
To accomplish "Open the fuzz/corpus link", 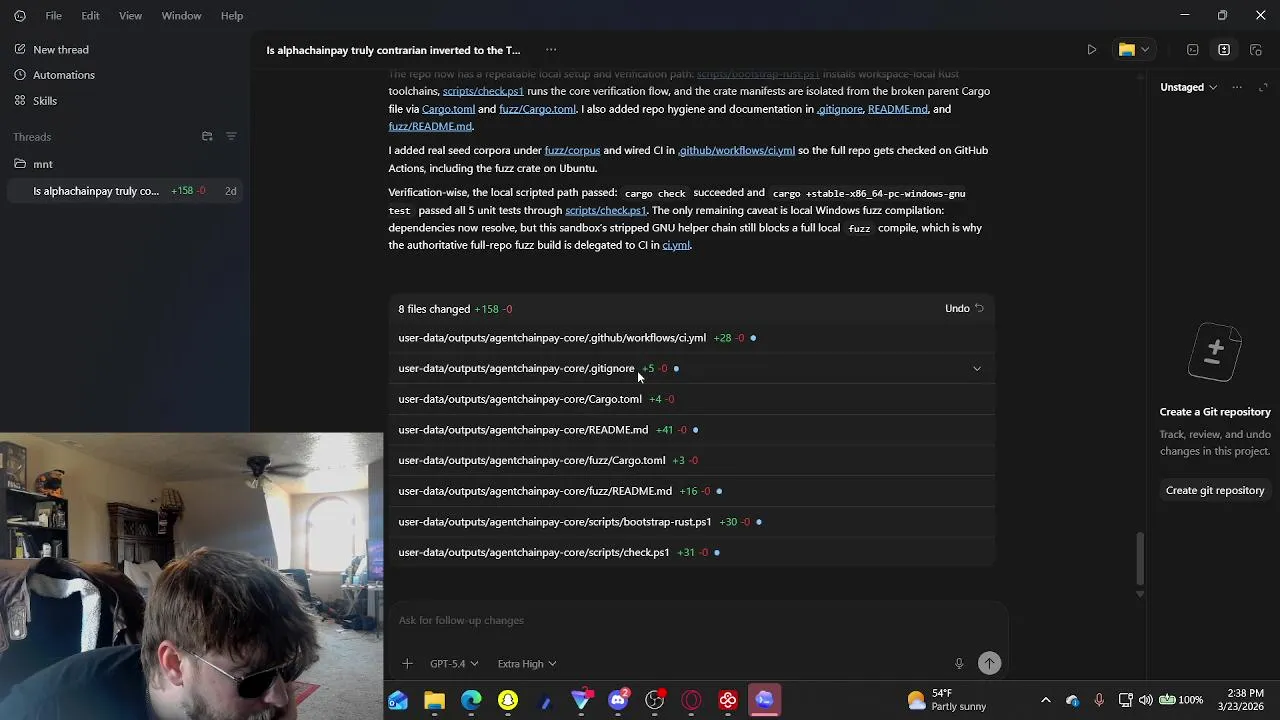I will click(x=572, y=150).
